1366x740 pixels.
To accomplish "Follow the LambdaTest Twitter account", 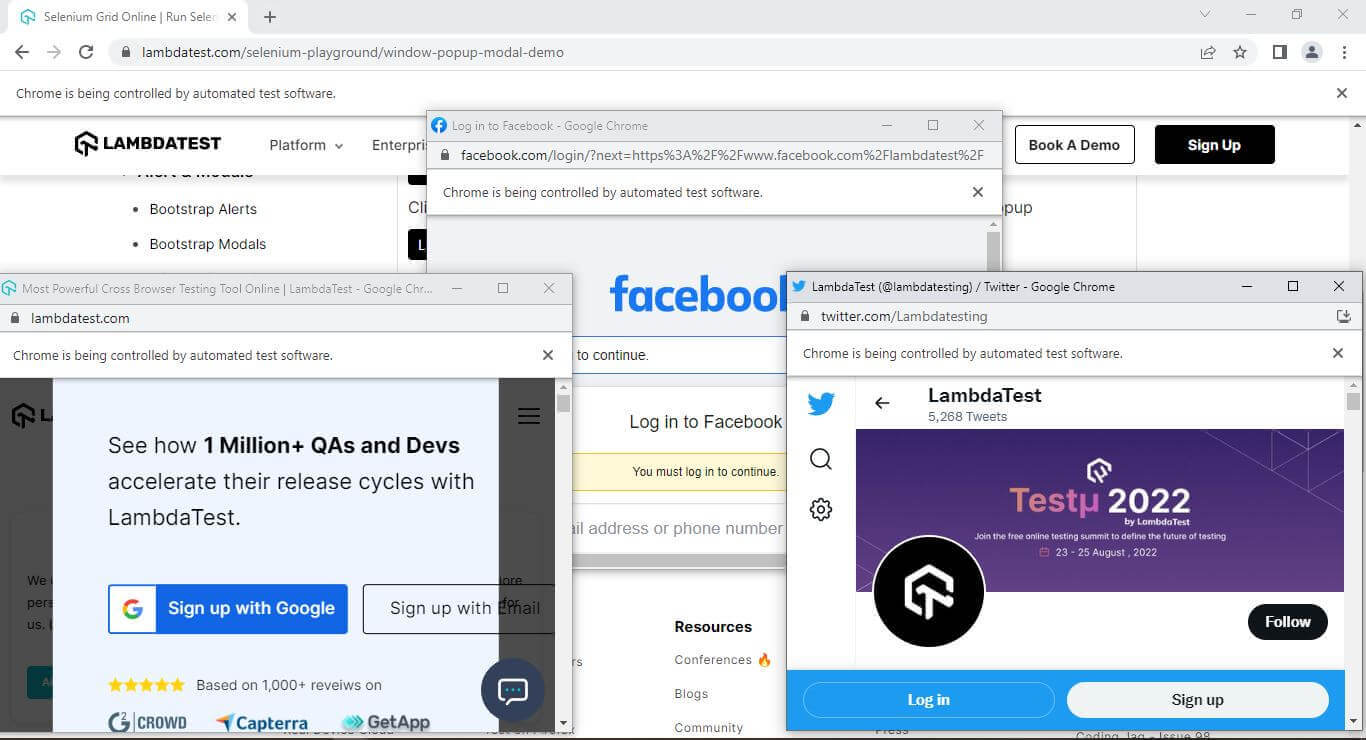I will 1288,622.
